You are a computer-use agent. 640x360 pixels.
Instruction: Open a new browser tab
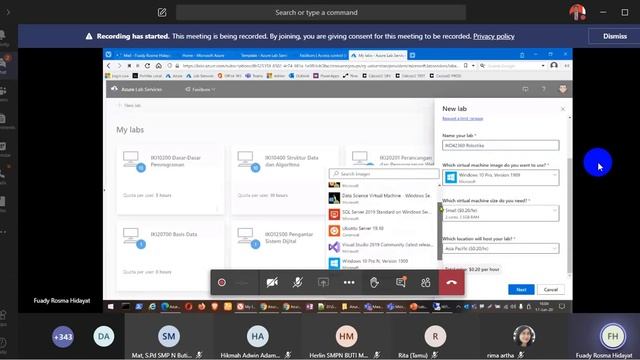tap(412, 55)
